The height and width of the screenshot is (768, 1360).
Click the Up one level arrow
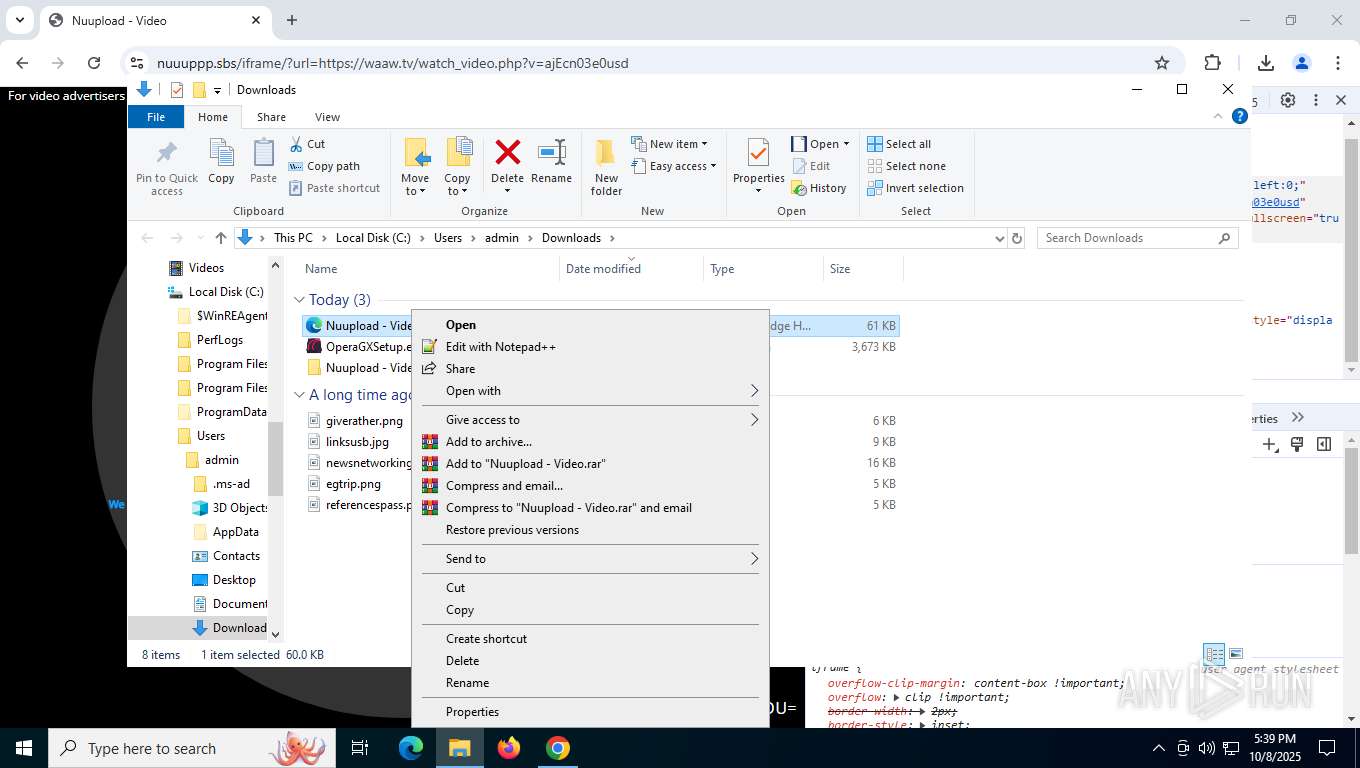tap(221, 238)
